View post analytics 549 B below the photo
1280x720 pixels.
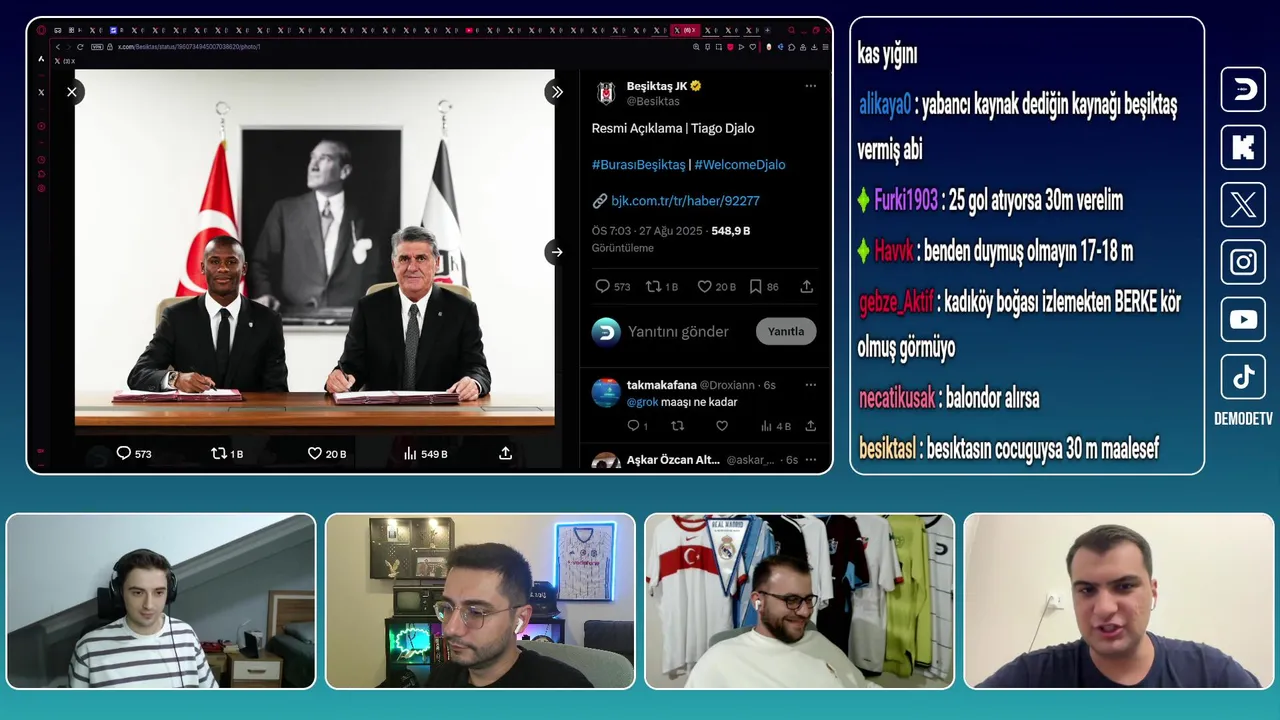click(425, 453)
